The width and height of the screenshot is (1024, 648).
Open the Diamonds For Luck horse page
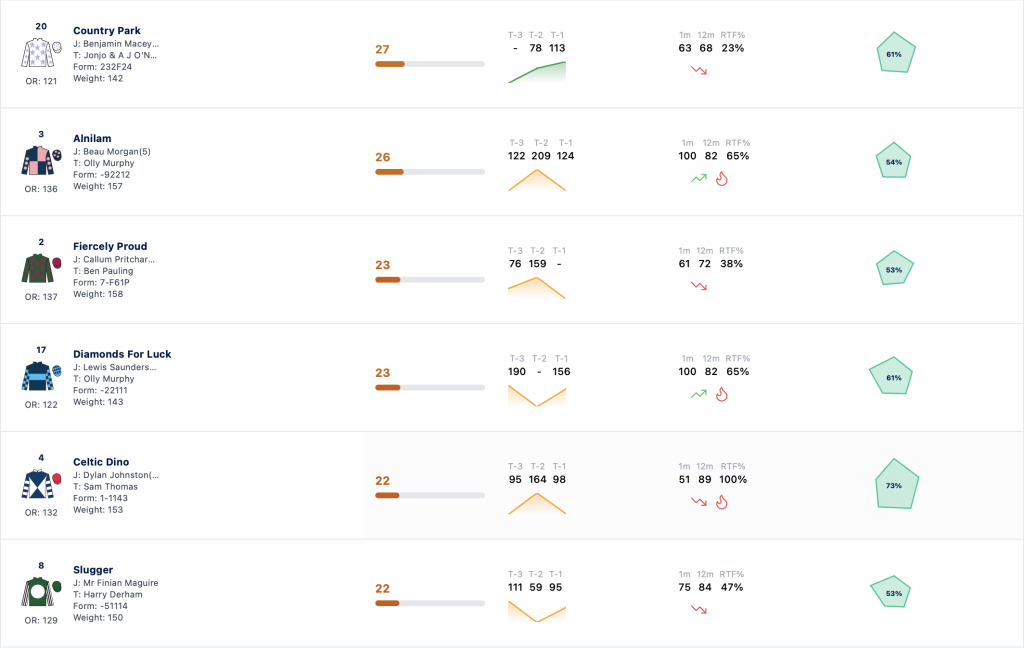tap(122, 354)
